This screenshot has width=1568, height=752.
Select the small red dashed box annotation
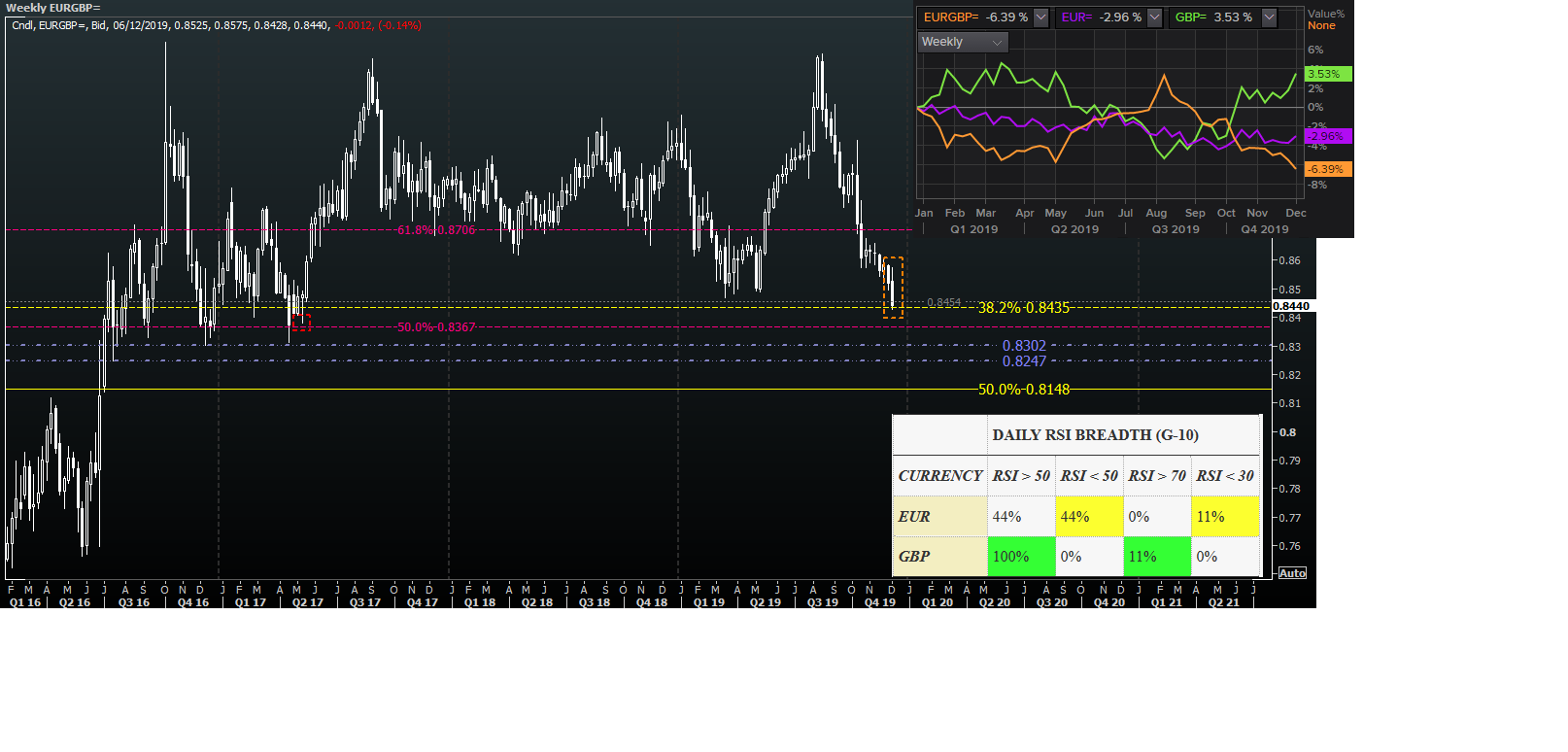coord(301,323)
